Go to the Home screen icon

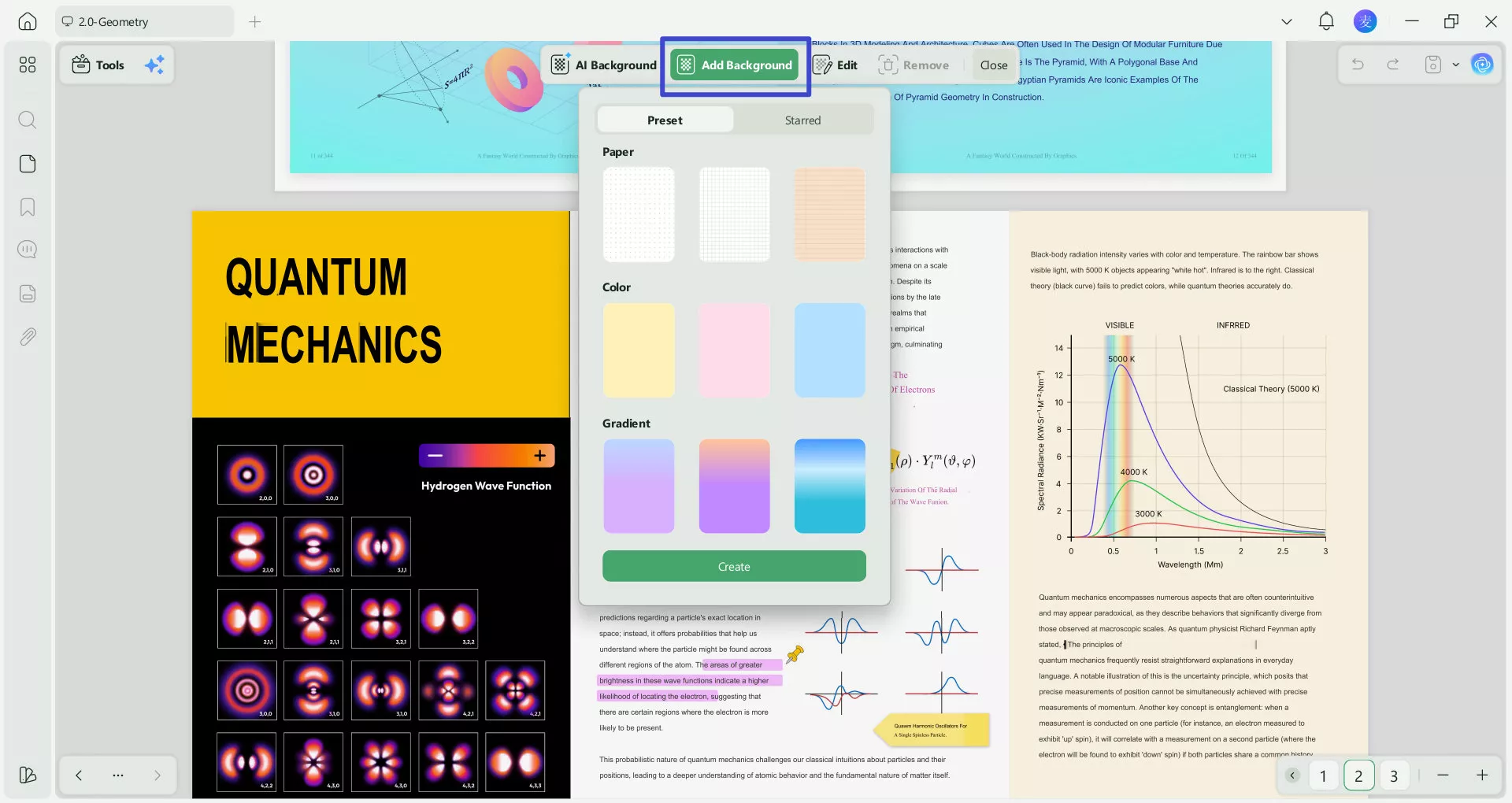click(28, 21)
